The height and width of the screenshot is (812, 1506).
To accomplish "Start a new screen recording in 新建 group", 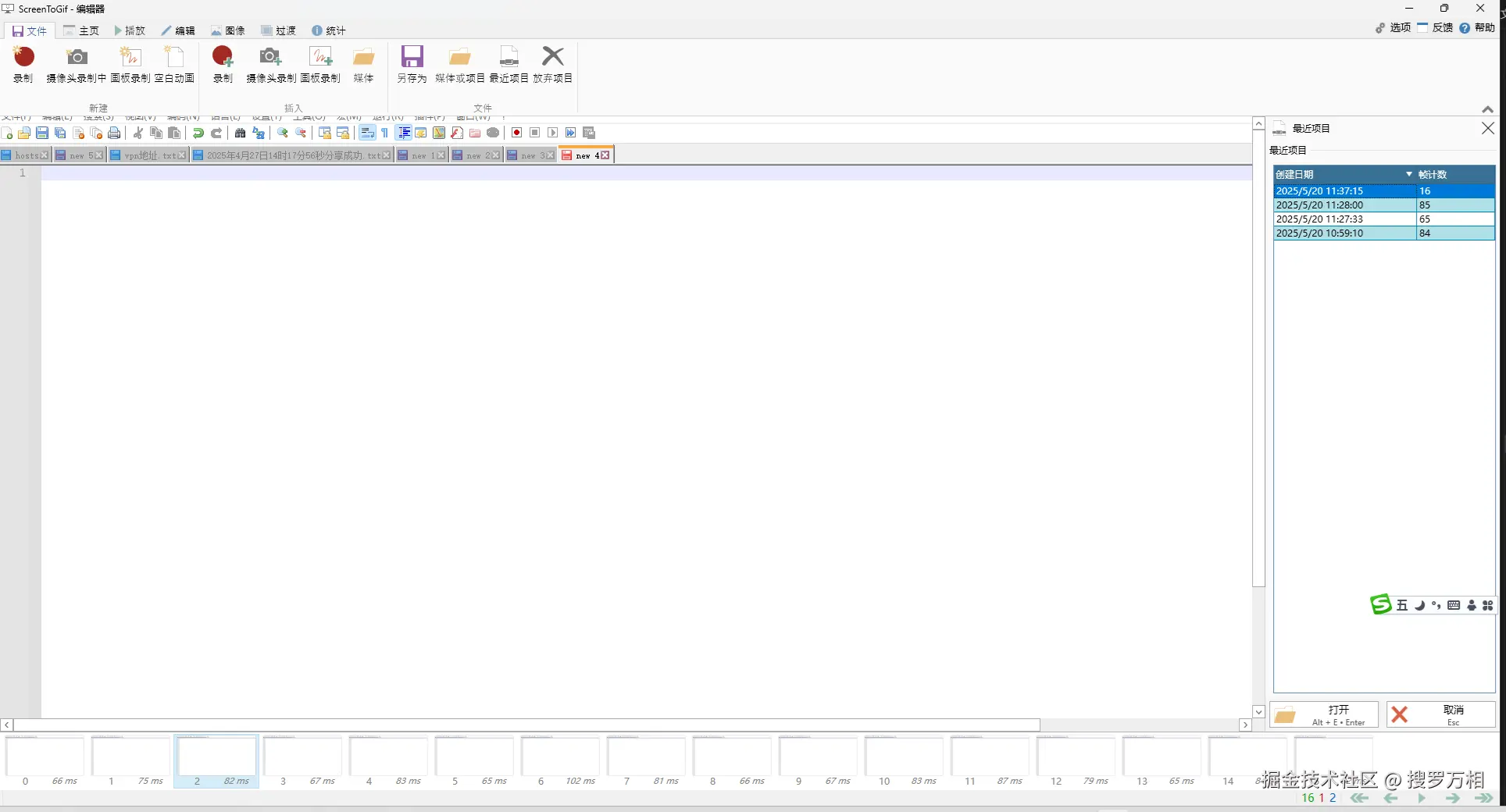I will pyautogui.click(x=23, y=64).
